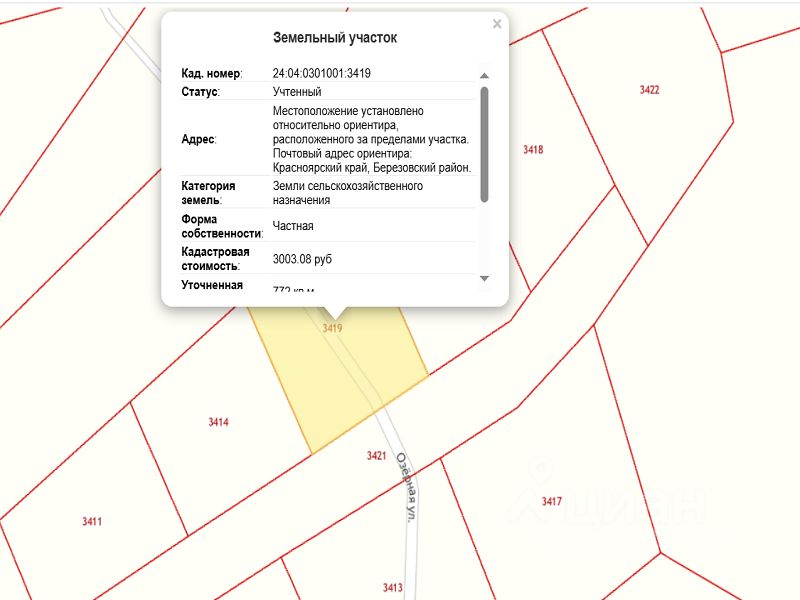The width and height of the screenshot is (800, 600).
Task: Click the Озёрная ул. street label
Action: (407, 487)
